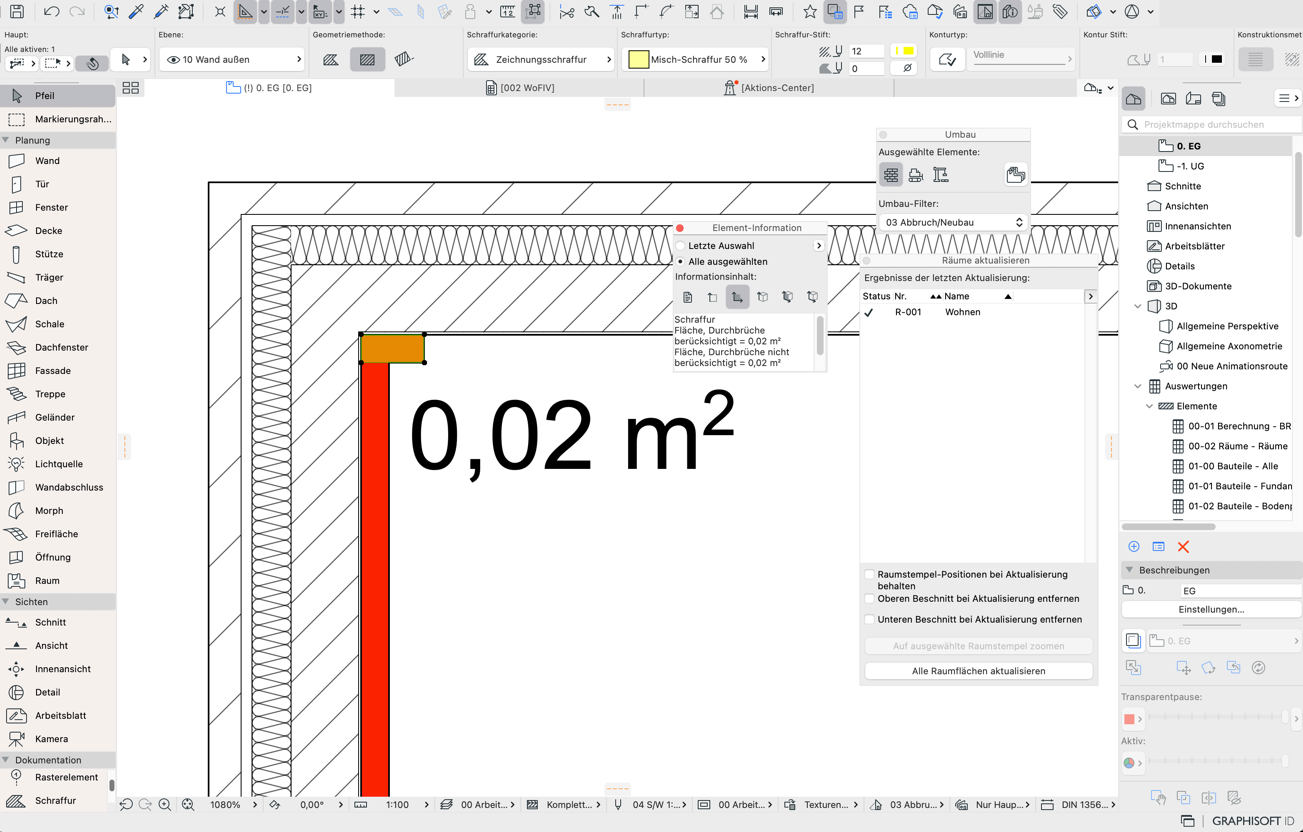
Task: Select the Fenster tool
Action: pos(57,208)
